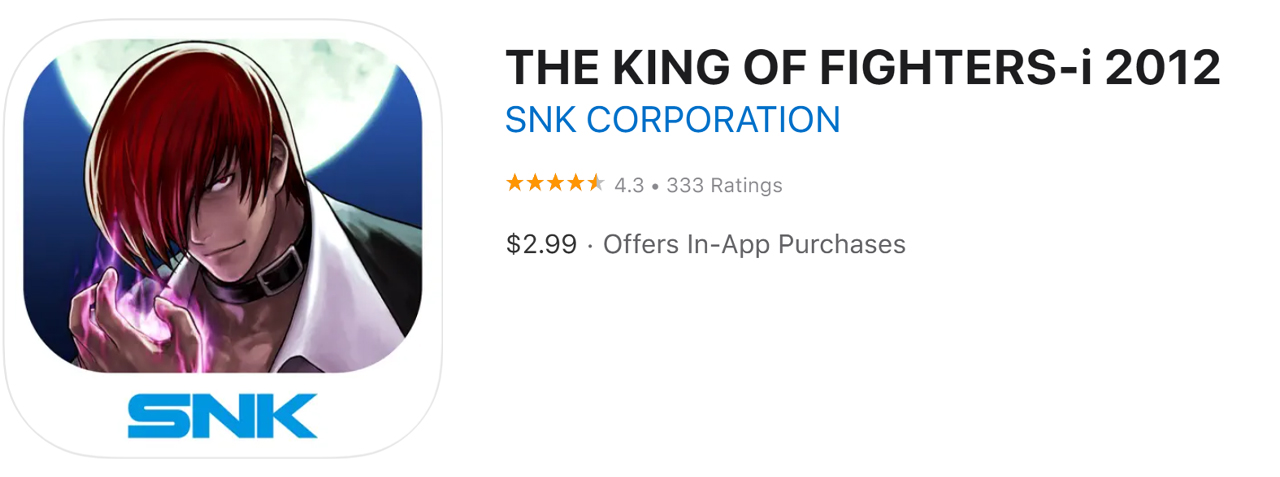Click the $2.99 price label
The height and width of the screenshot is (477, 1280).
pyautogui.click(x=541, y=244)
